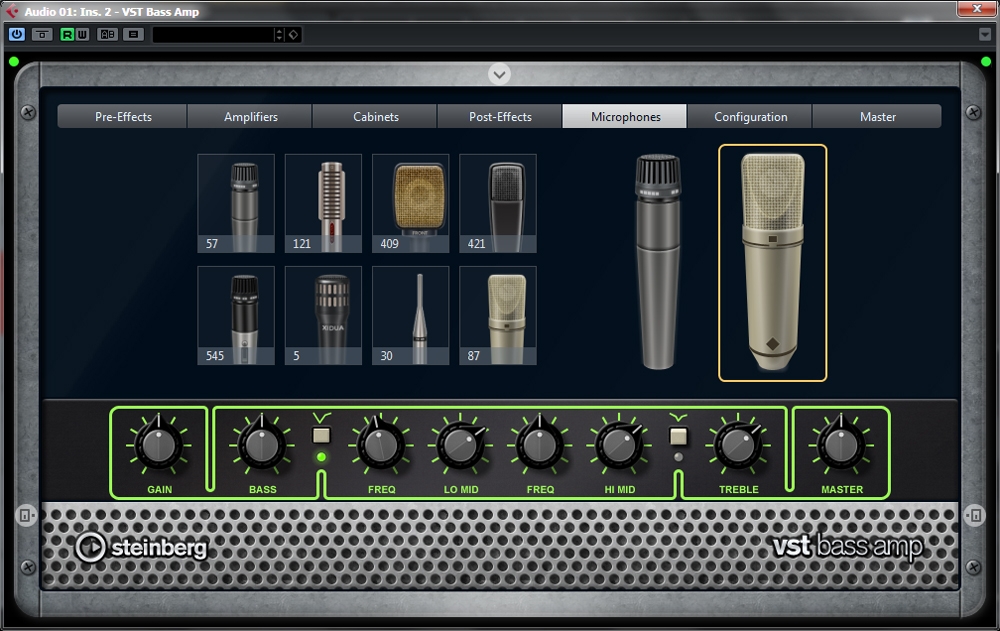The image size is (1000, 631).
Task: Click the LO MID knob
Action: click(460, 445)
